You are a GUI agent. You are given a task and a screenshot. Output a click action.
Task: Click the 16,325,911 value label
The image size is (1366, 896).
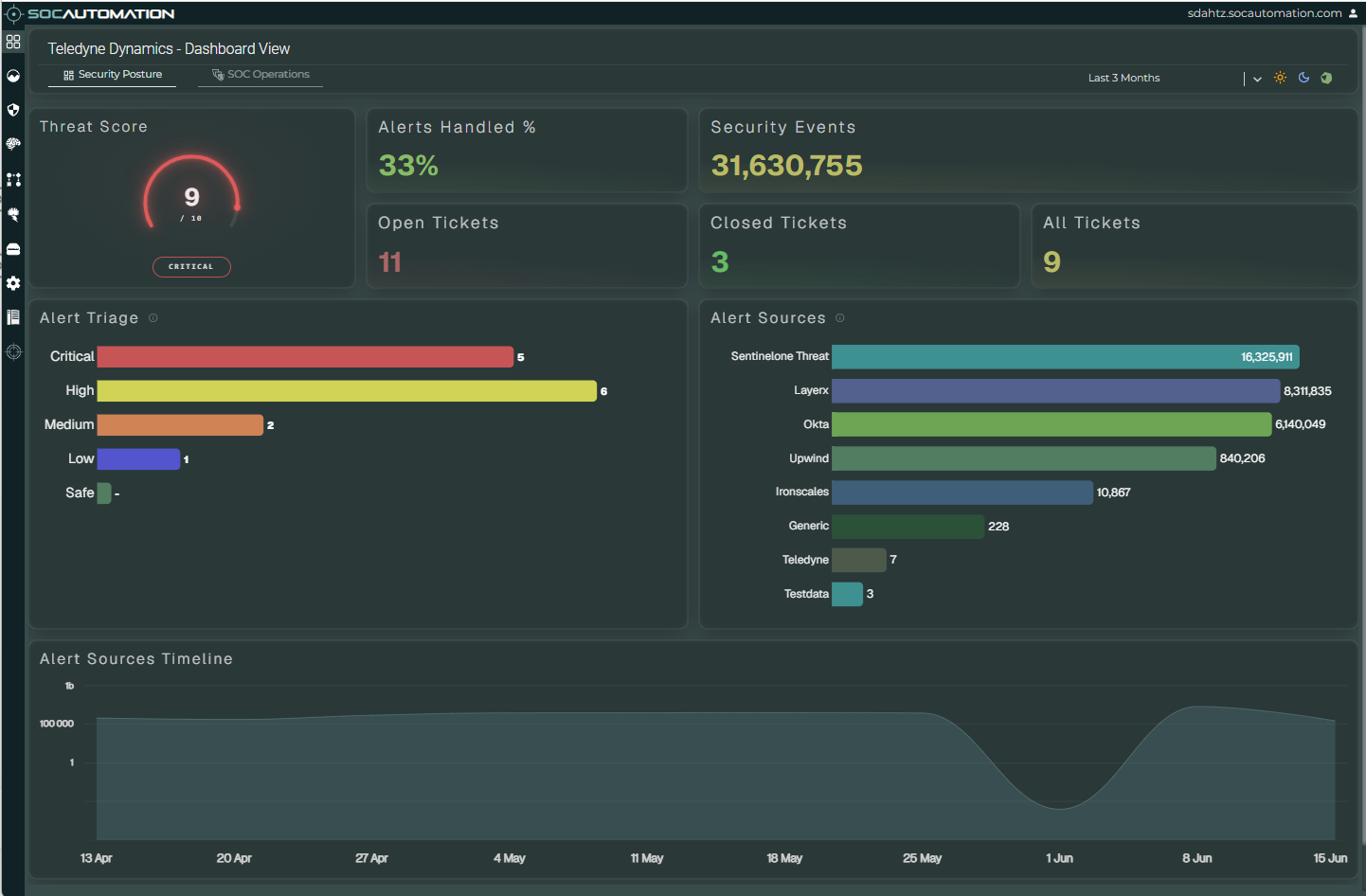coord(1267,357)
